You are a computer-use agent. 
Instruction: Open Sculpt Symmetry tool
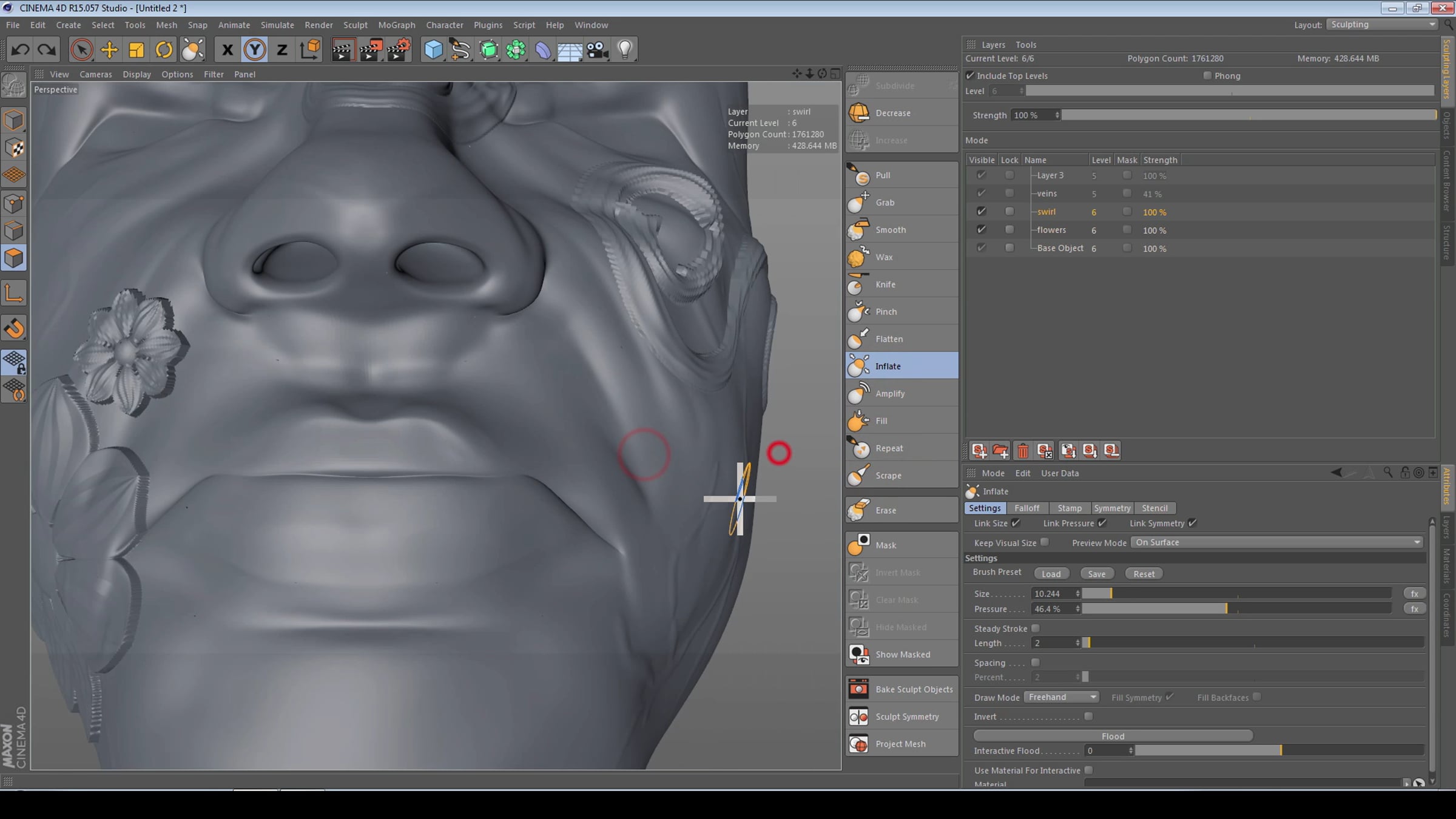pyautogui.click(x=902, y=716)
